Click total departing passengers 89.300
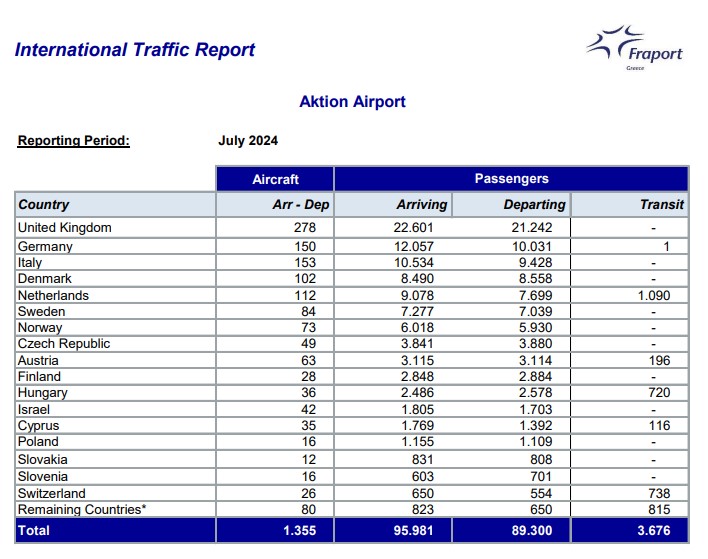 tap(531, 531)
